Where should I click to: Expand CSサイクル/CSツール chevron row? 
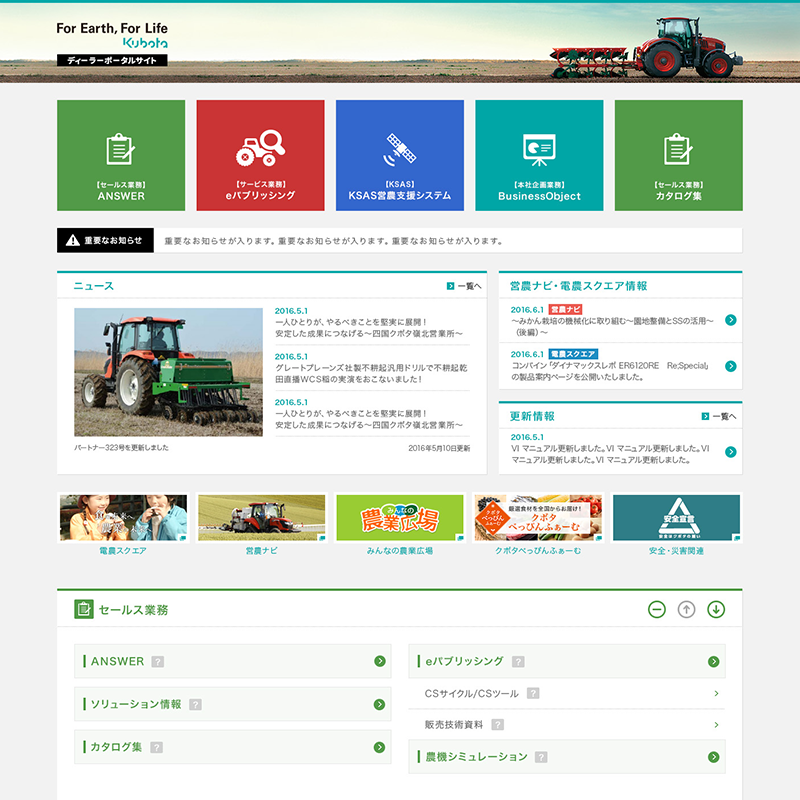tap(717, 694)
